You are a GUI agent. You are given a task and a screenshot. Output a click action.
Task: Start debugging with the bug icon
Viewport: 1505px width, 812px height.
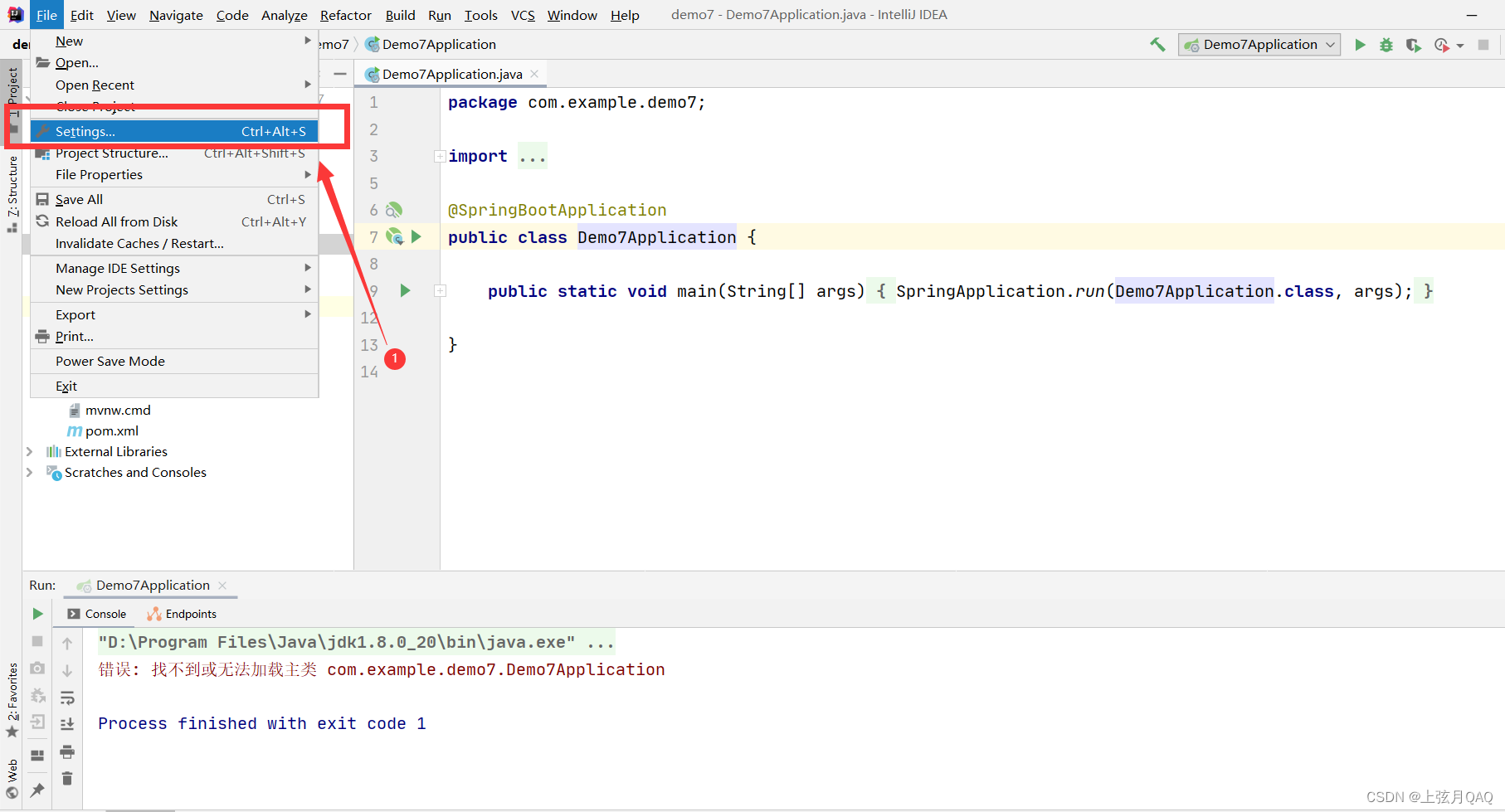coord(1386,45)
